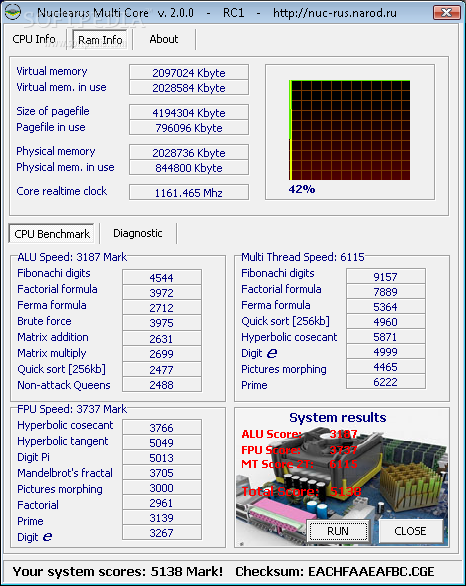Select the Ram Info tab
466x586 pixels.
(100, 40)
